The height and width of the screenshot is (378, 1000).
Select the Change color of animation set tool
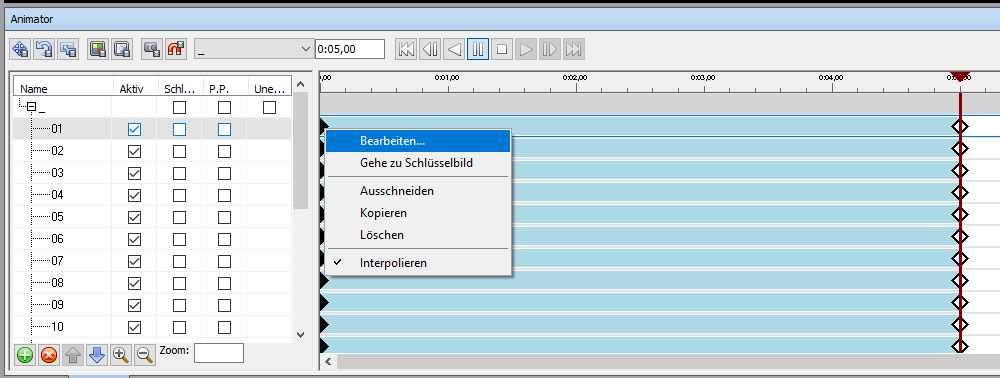[98, 49]
